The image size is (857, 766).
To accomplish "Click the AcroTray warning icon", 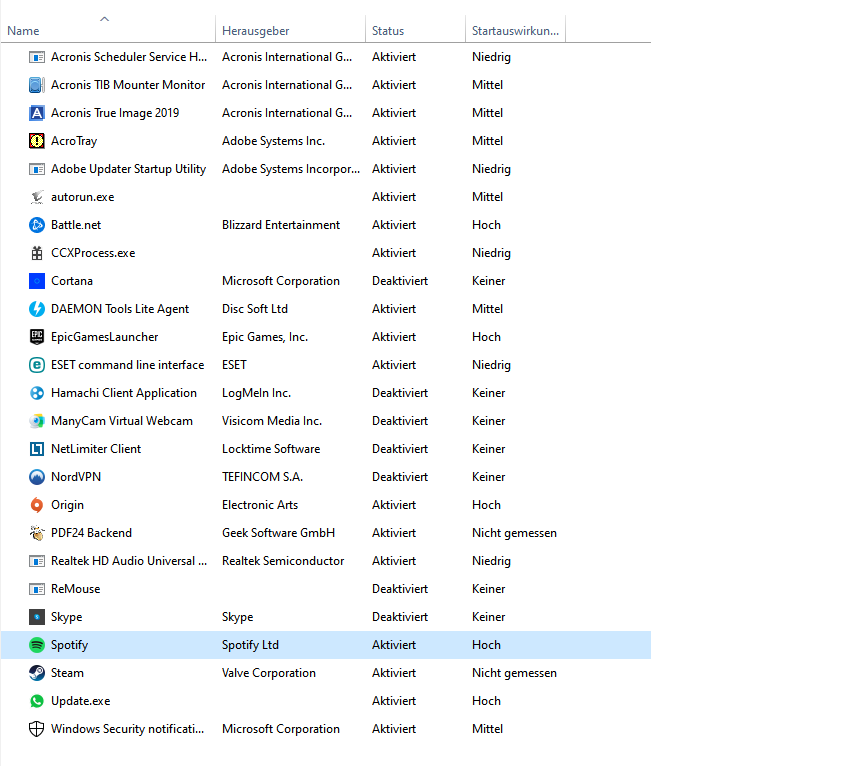I will pos(37,140).
